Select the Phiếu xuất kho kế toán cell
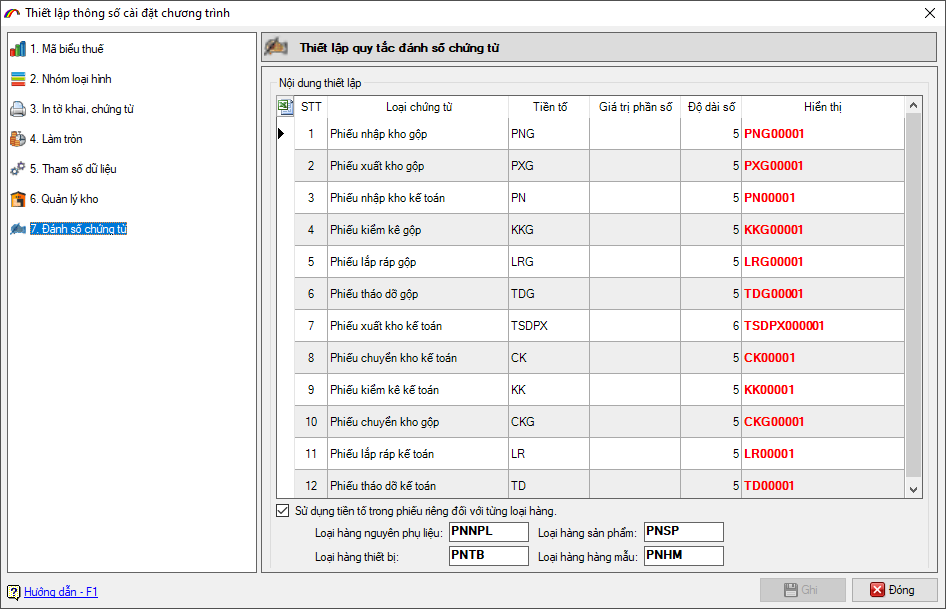 coord(418,326)
